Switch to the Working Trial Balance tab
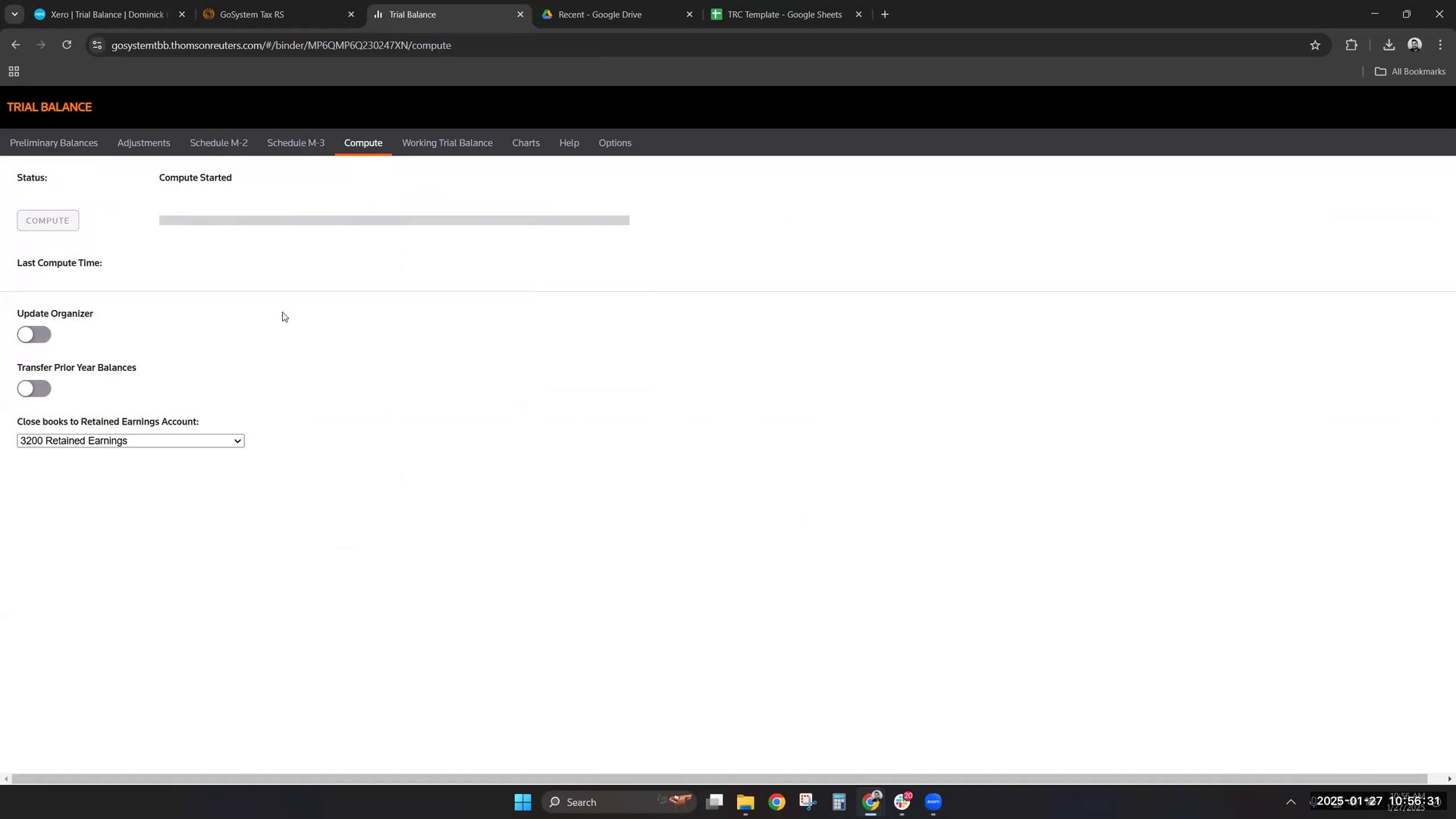Screen dimensions: 1456x819 tap(447, 143)
